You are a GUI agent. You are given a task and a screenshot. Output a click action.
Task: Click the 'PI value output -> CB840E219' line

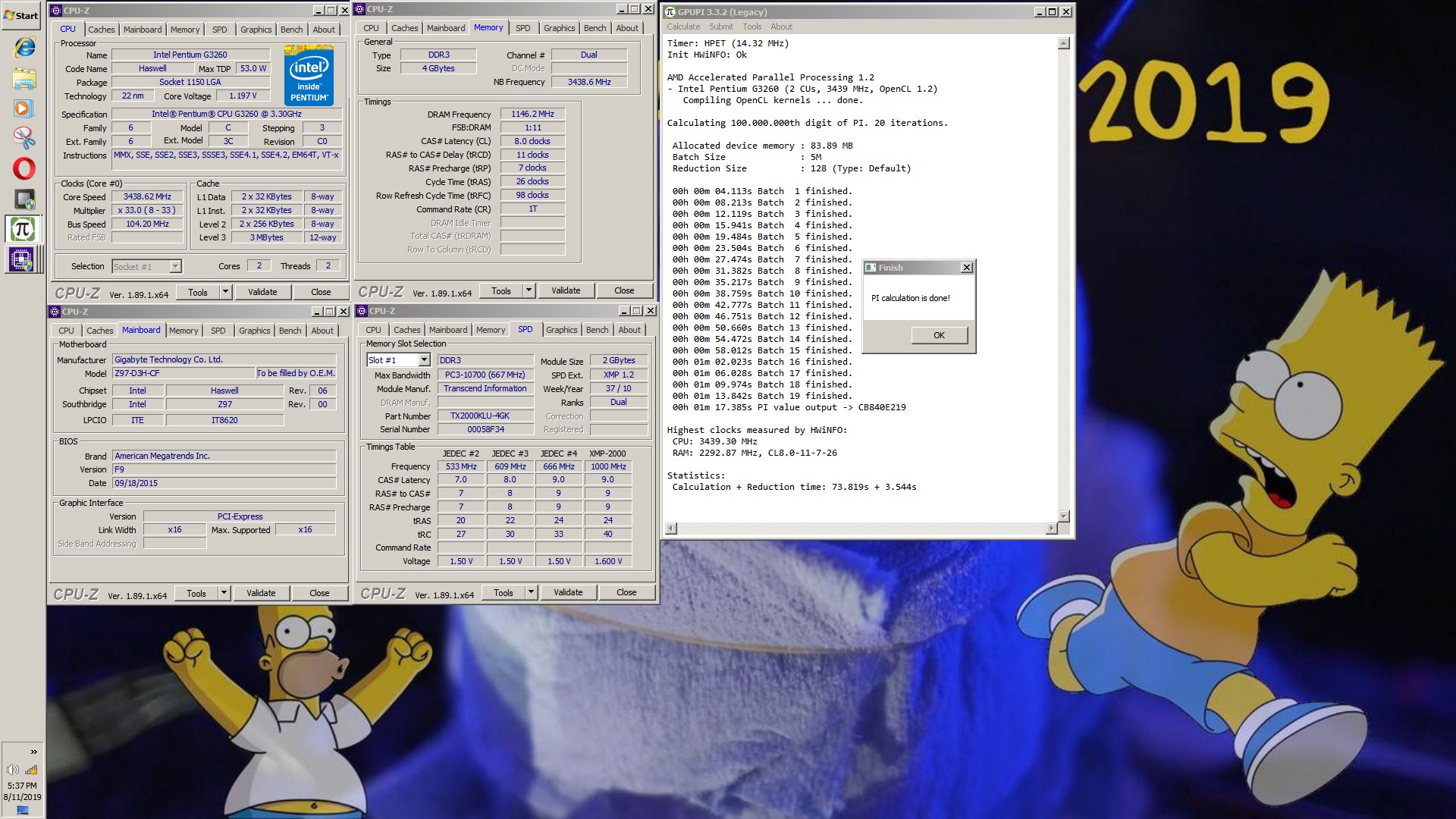point(832,407)
